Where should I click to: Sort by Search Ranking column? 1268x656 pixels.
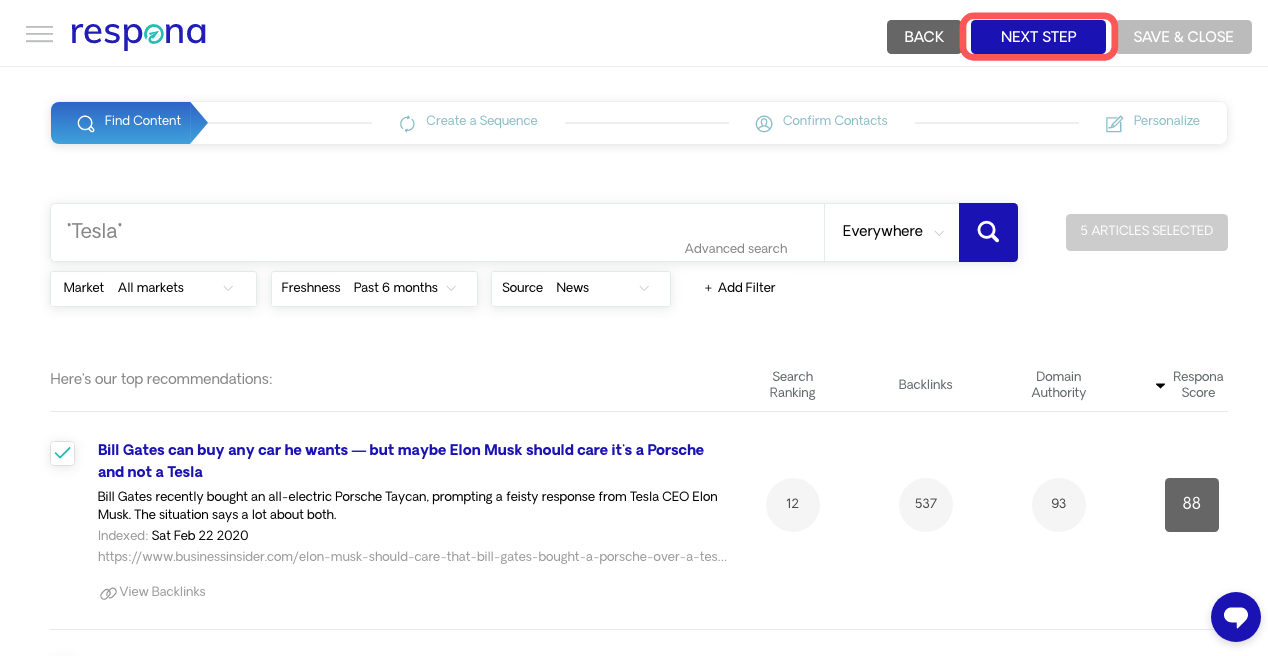[x=792, y=385]
